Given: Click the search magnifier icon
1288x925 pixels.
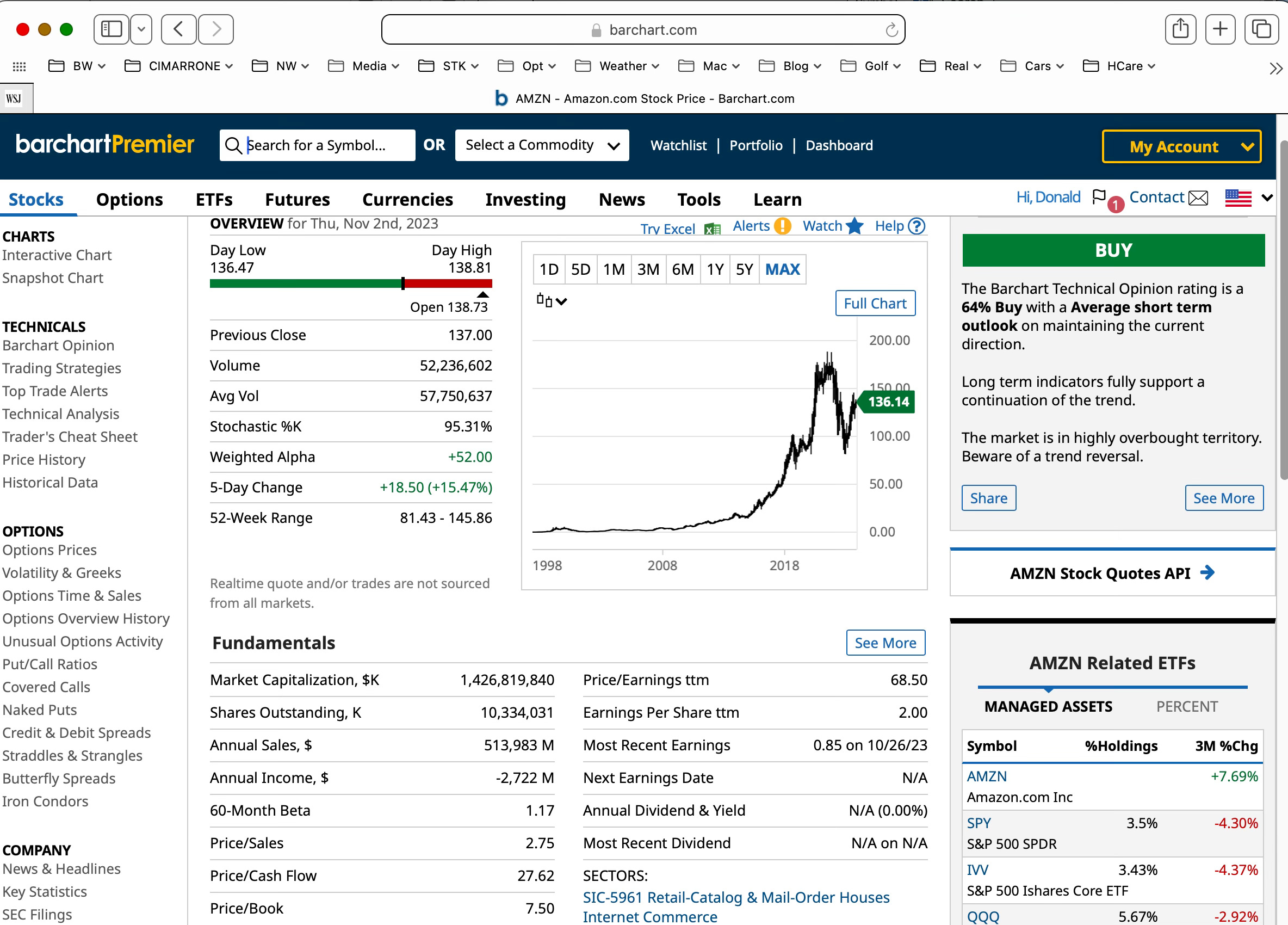Looking at the screenshot, I should click(x=233, y=145).
